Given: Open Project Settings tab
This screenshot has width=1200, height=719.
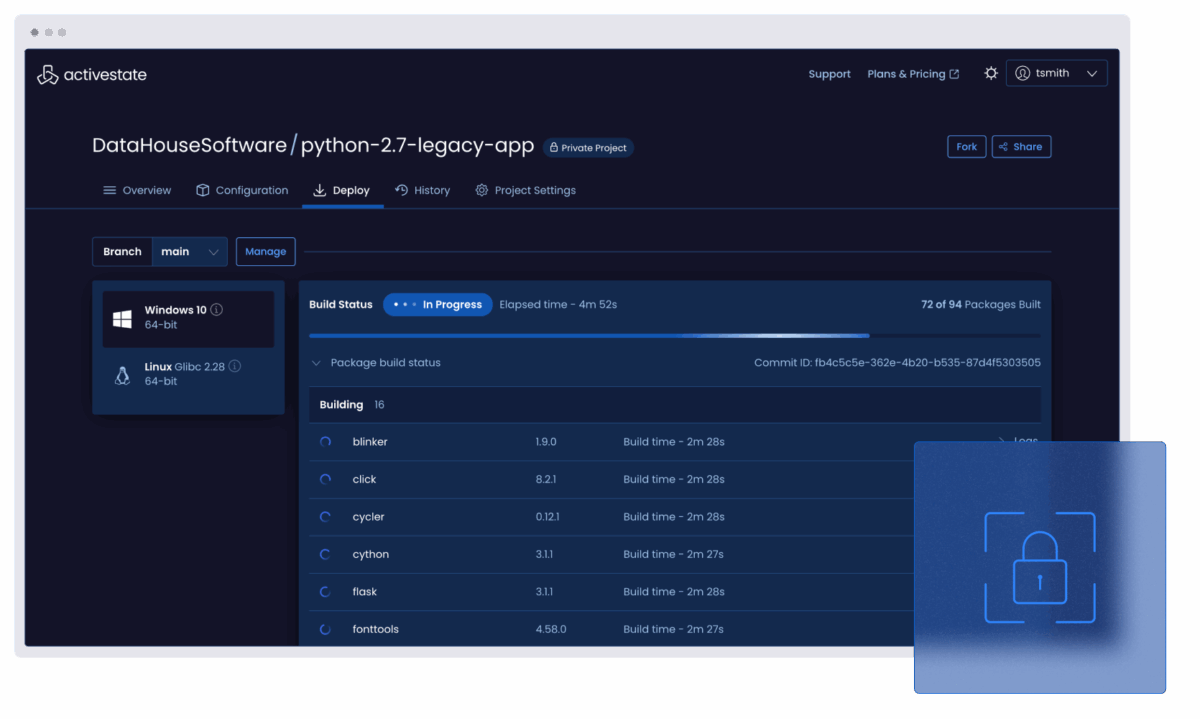Looking at the screenshot, I should tap(525, 190).
